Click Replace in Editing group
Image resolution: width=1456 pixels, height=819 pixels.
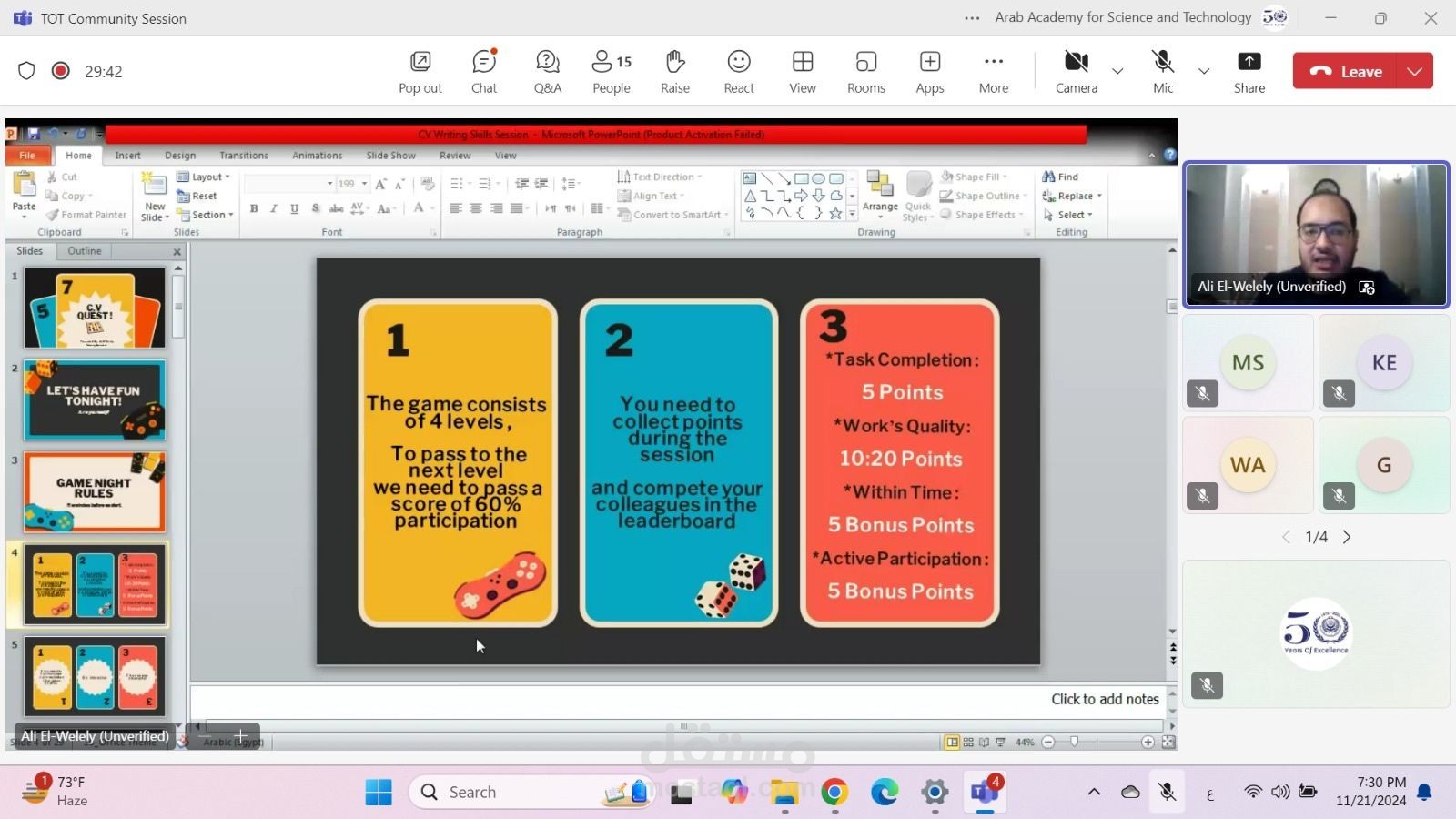click(x=1072, y=196)
